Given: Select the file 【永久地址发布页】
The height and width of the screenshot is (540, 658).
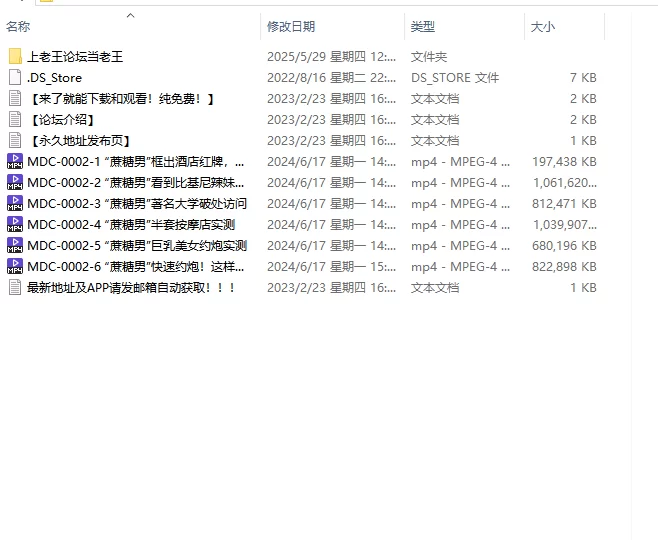Looking at the screenshot, I should click(x=80, y=141).
